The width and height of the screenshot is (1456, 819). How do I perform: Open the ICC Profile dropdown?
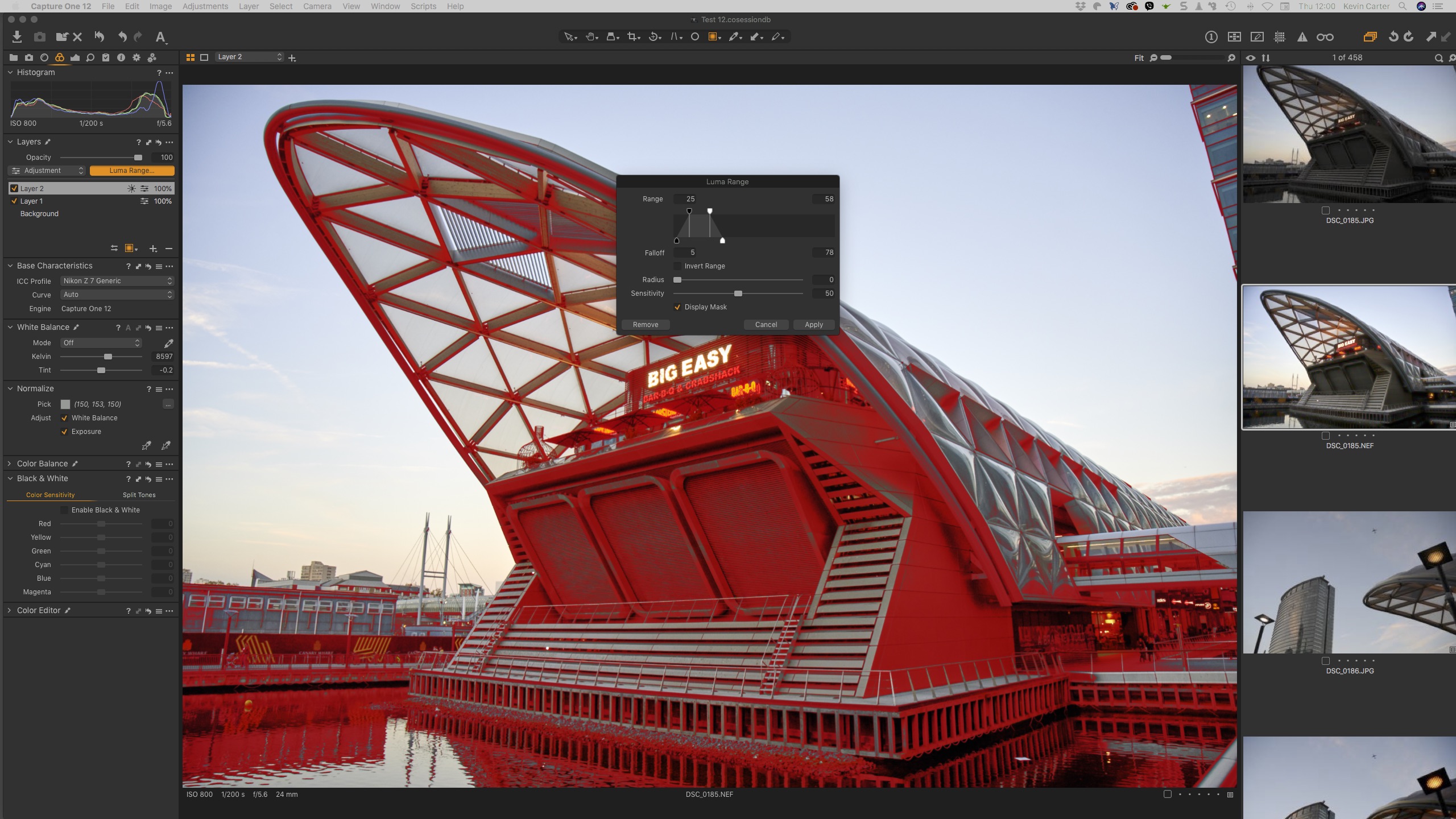(x=117, y=281)
